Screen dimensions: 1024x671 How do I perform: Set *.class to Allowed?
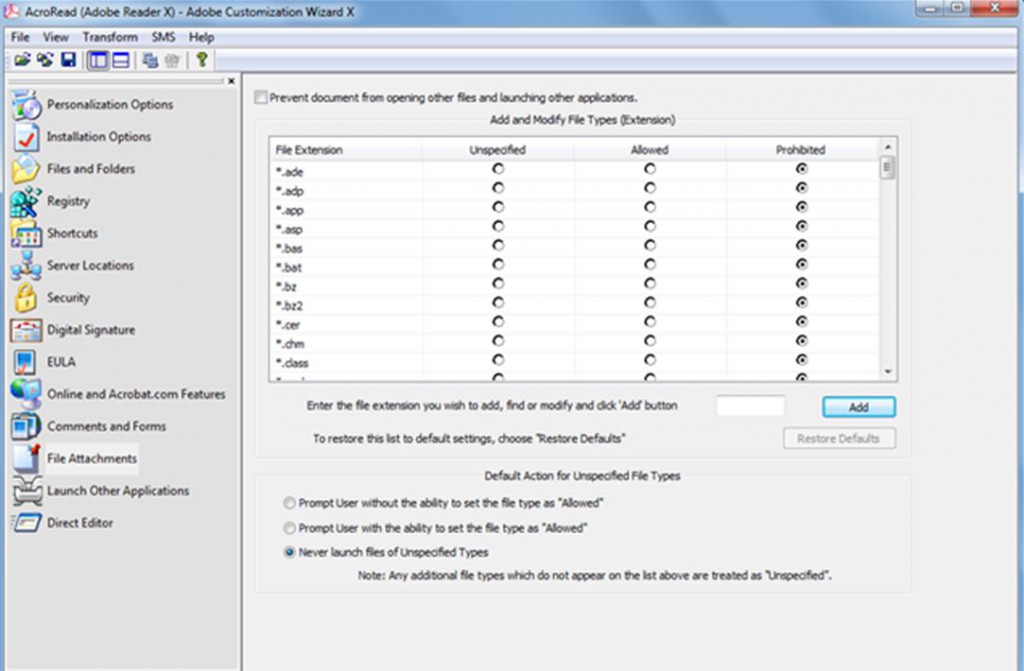(x=650, y=359)
